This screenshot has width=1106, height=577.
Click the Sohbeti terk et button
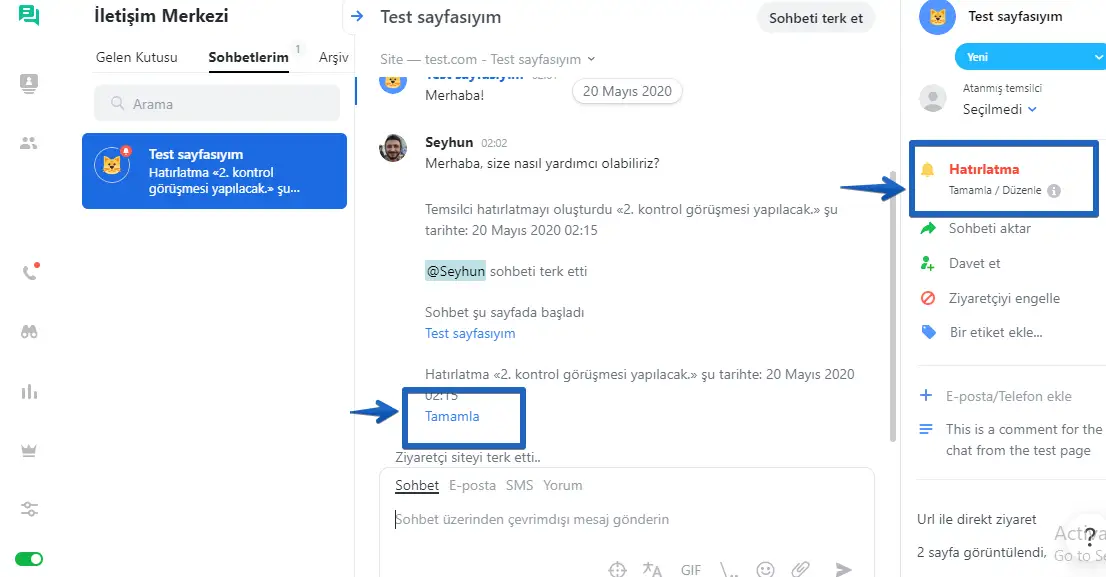(816, 18)
